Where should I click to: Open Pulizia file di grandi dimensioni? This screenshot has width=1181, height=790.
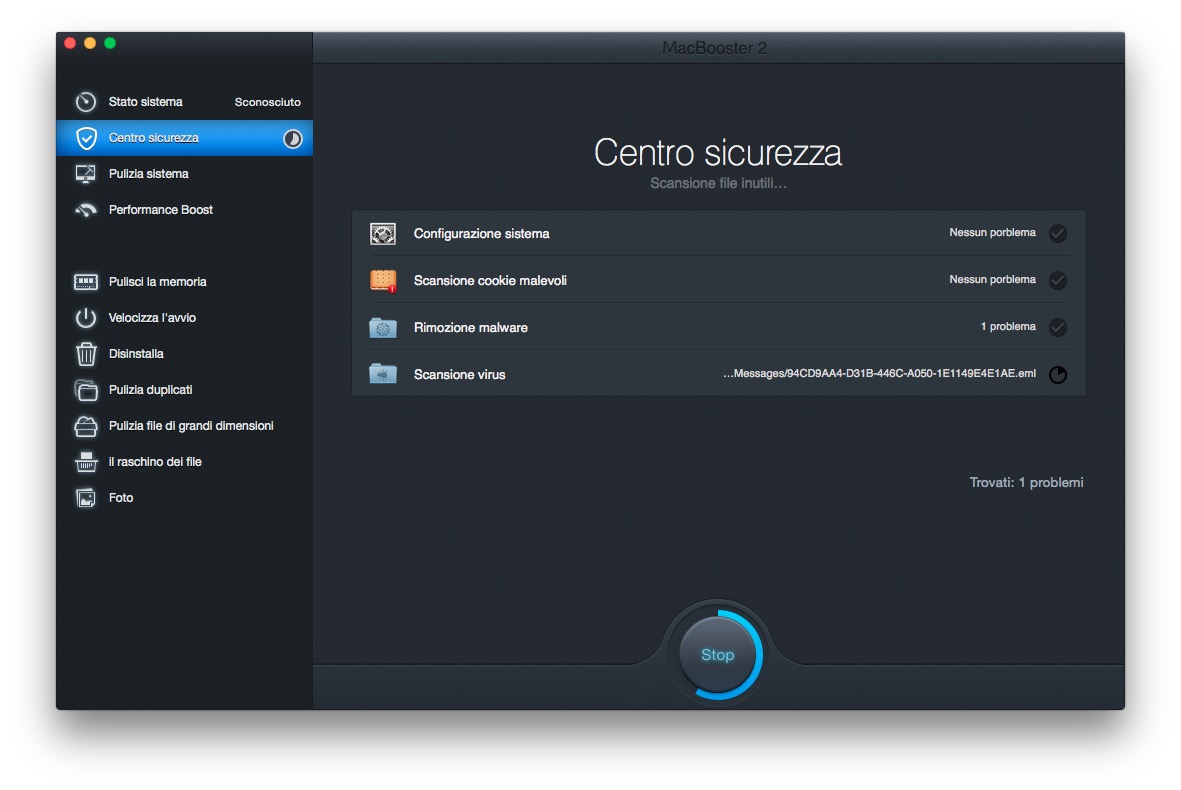pos(185,426)
